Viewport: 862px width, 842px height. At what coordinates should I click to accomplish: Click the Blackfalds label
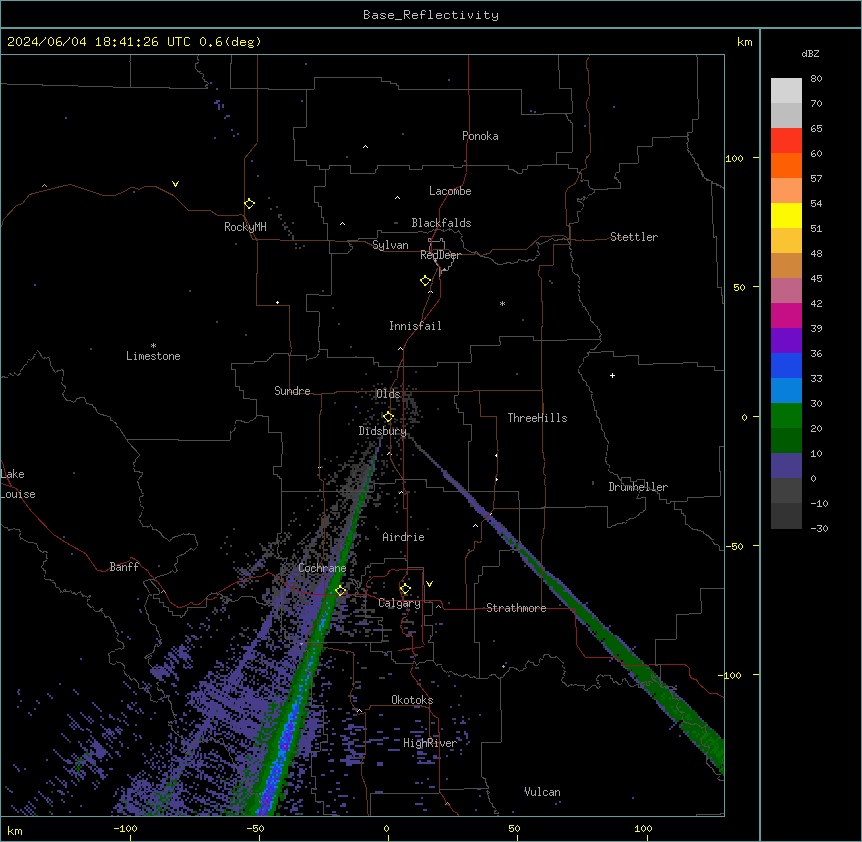(x=441, y=223)
